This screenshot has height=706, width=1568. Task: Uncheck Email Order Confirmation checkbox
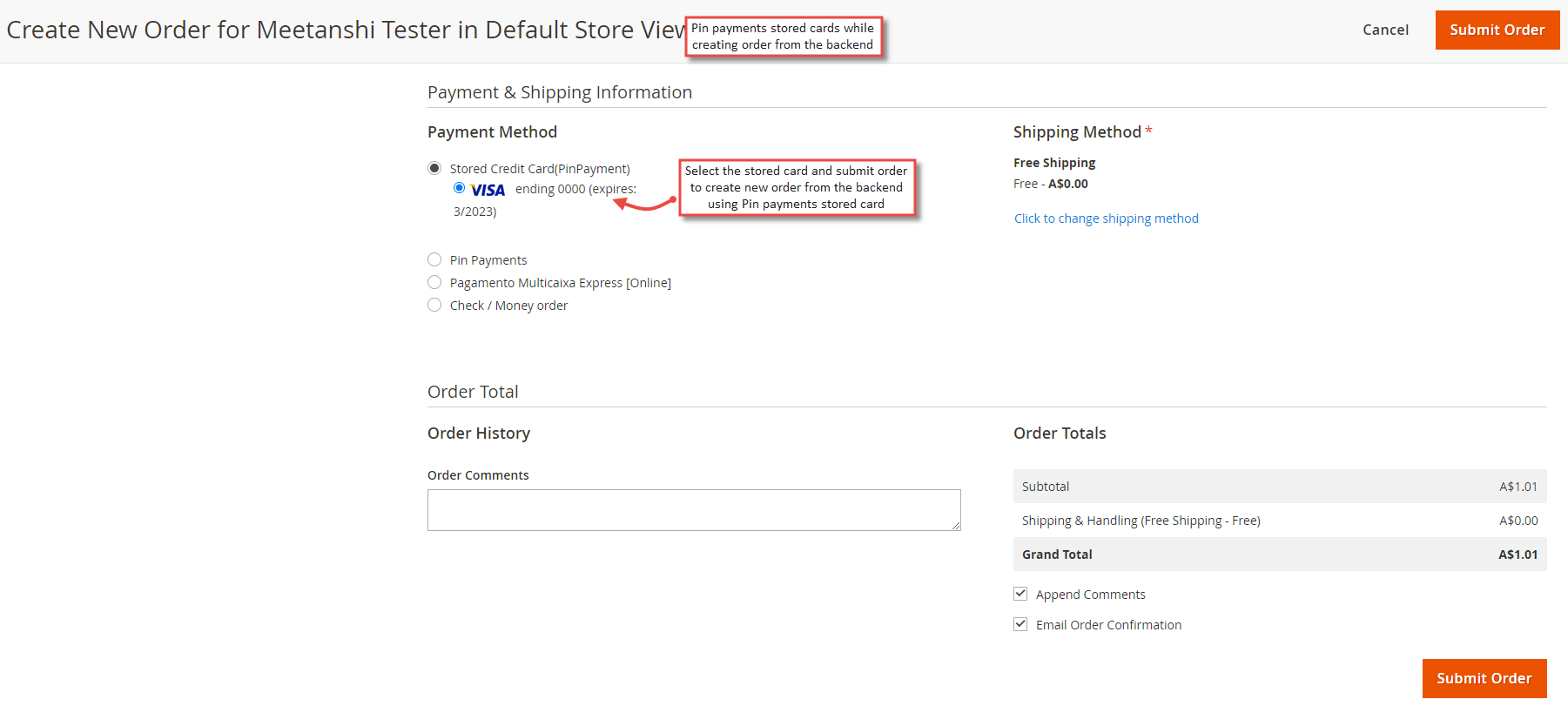coord(1020,624)
